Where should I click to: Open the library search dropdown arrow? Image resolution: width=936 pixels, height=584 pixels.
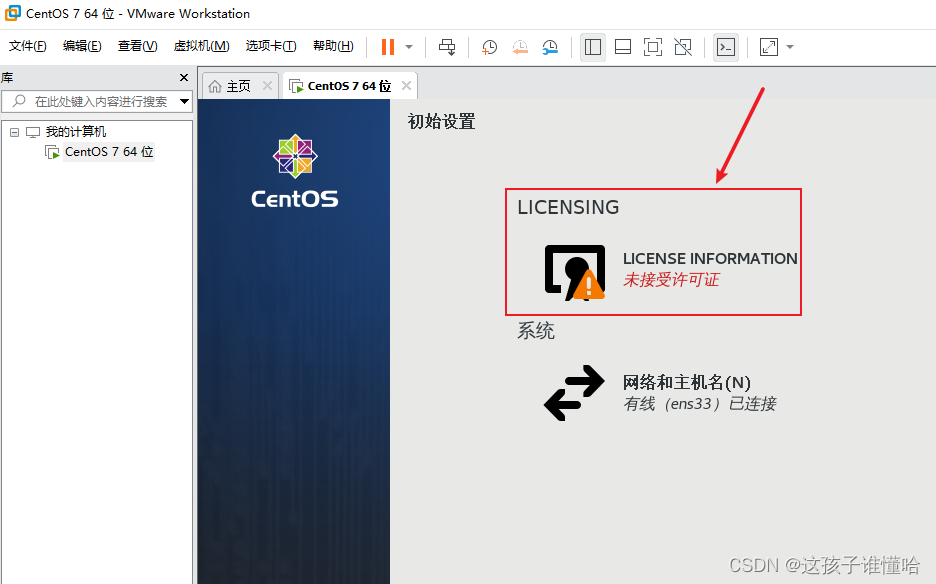click(x=184, y=102)
